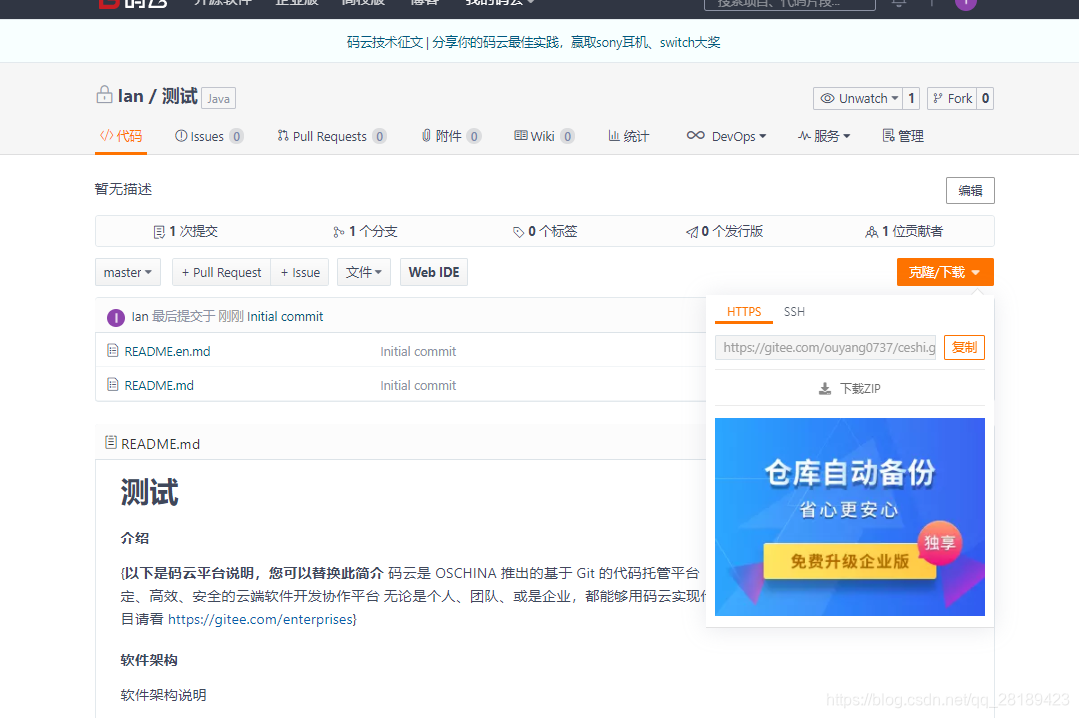Click the 编辑 edit description button
1079x718 pixels.
(x=970, y=191)
